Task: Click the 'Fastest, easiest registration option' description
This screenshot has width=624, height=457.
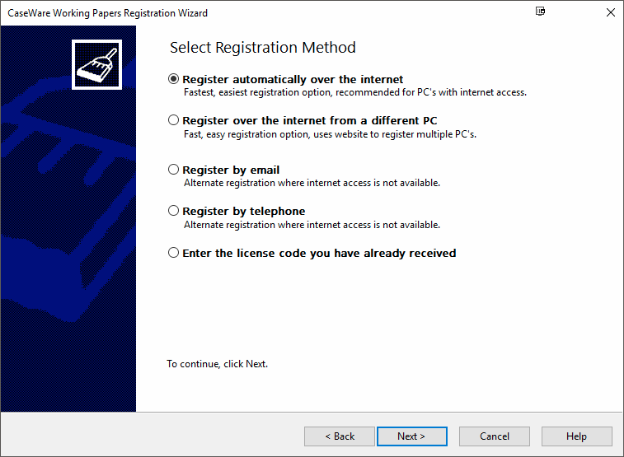Action: tap(355, 92)
